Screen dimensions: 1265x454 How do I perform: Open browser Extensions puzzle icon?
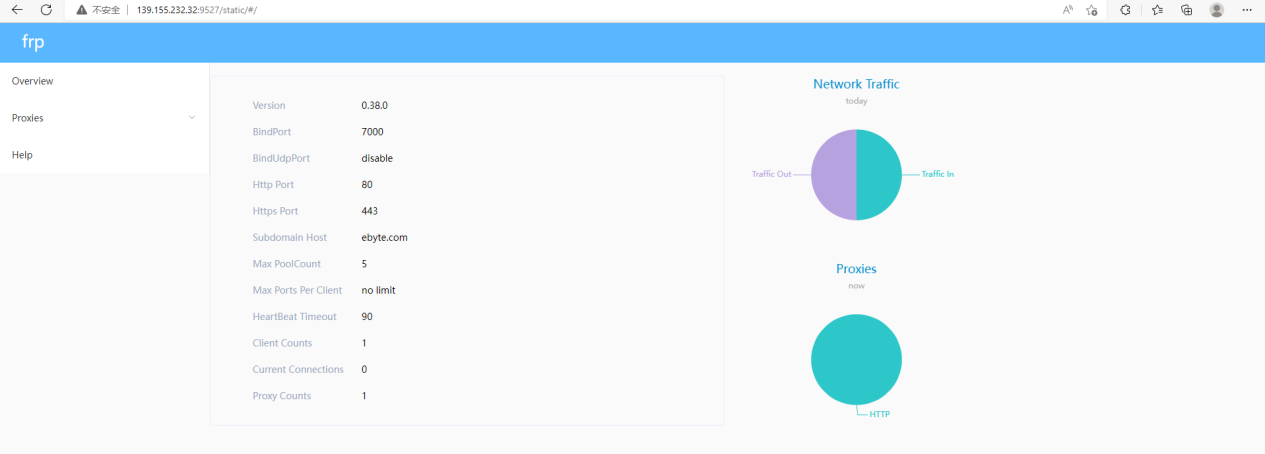click(x=1125, y=9)
